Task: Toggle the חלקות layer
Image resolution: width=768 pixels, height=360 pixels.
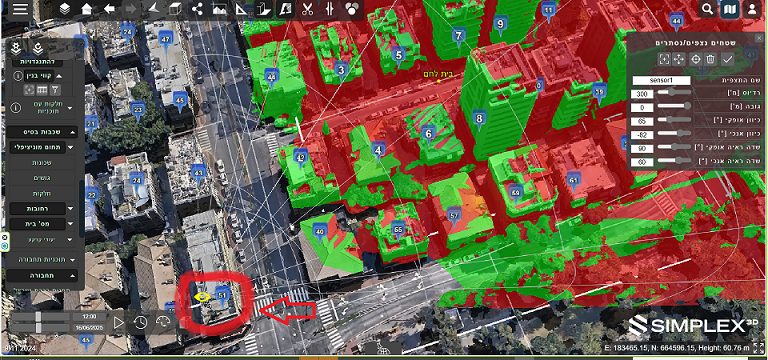Action: (42, 193)
